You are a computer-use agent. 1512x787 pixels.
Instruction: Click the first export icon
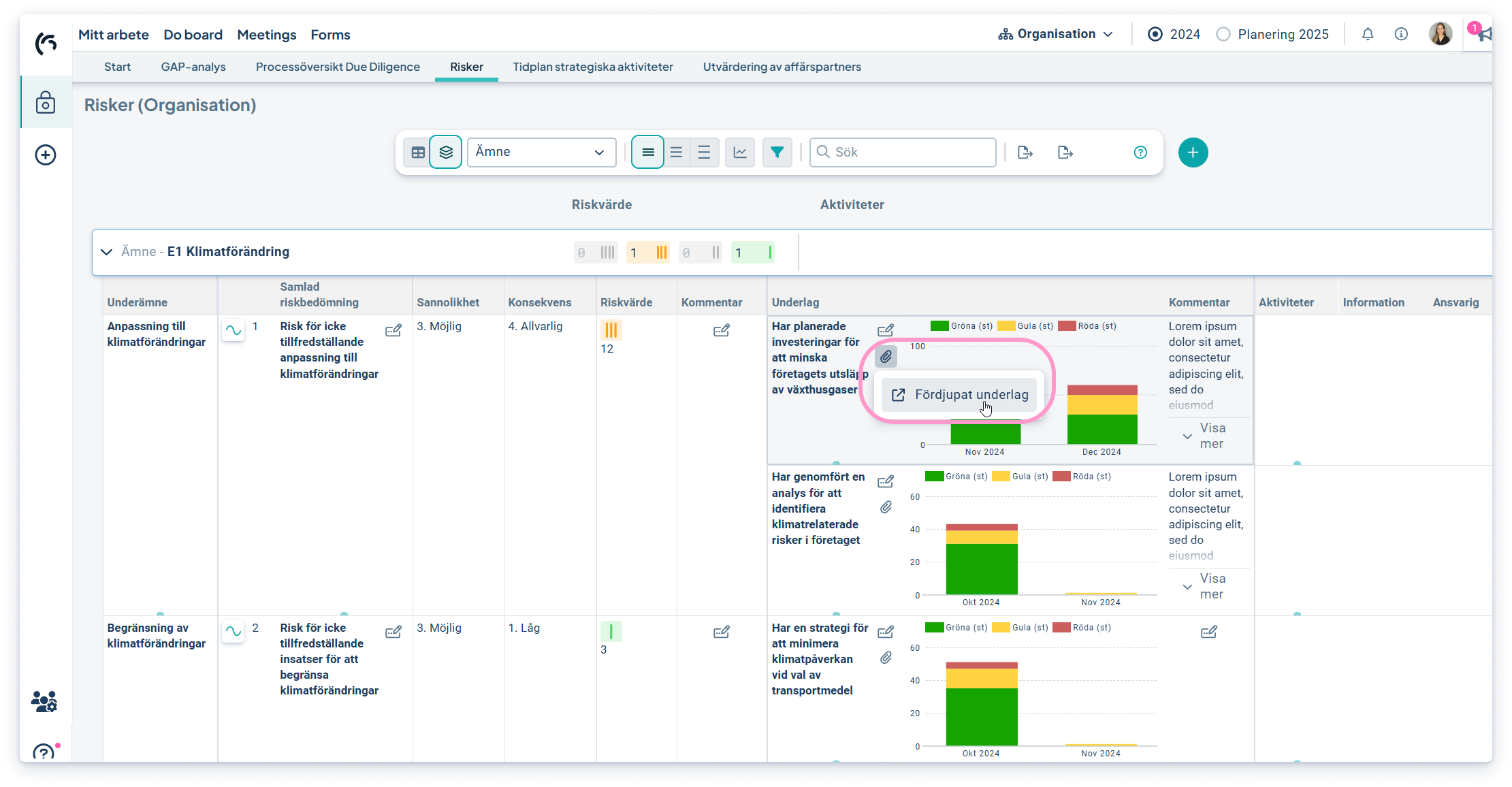click(1025, 152)
